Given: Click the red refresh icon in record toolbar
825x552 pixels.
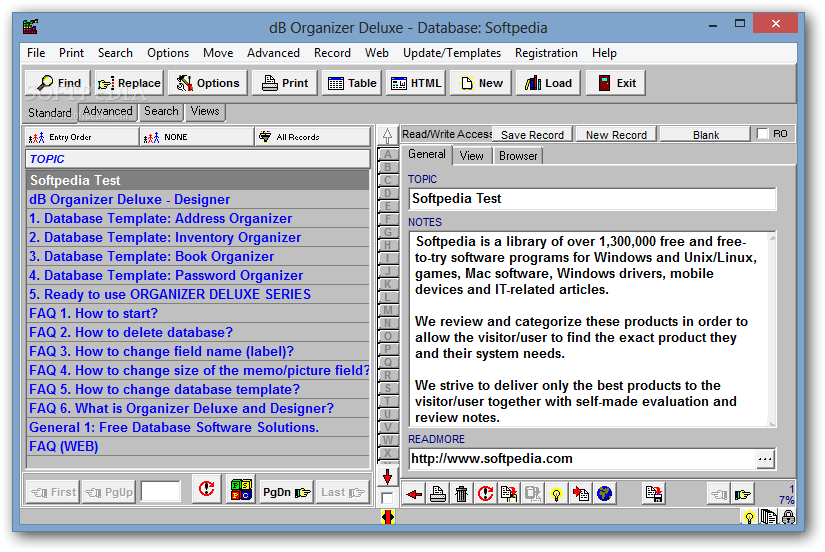Looking at the screenshot, I should [x=485, y=494].
